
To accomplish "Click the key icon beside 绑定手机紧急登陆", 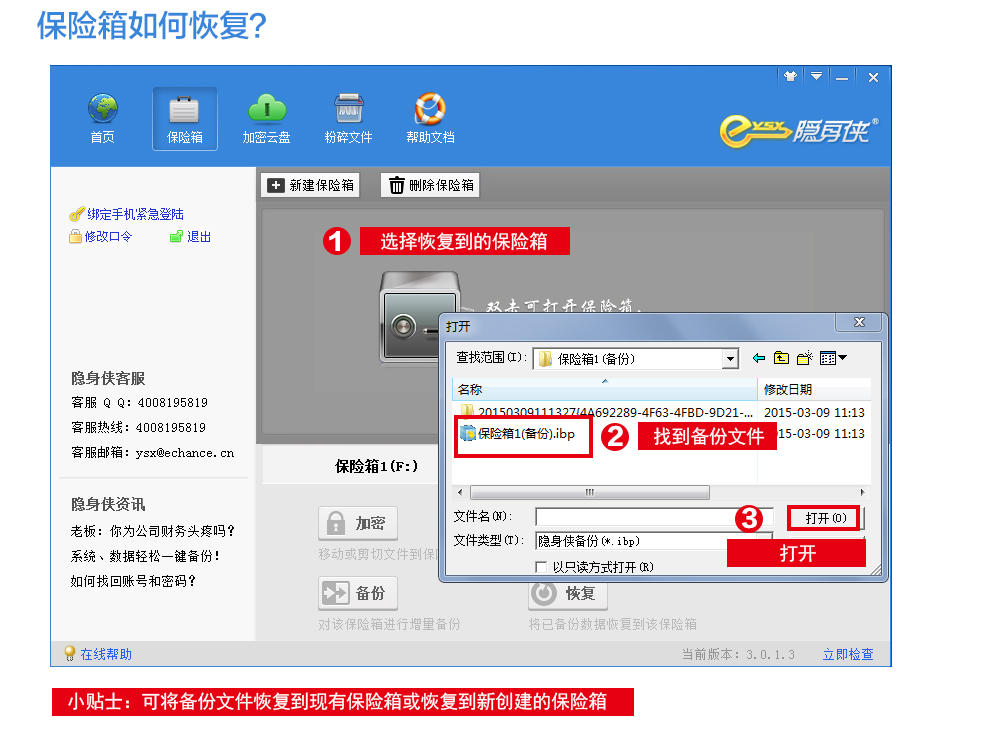I will click(76, 215).
